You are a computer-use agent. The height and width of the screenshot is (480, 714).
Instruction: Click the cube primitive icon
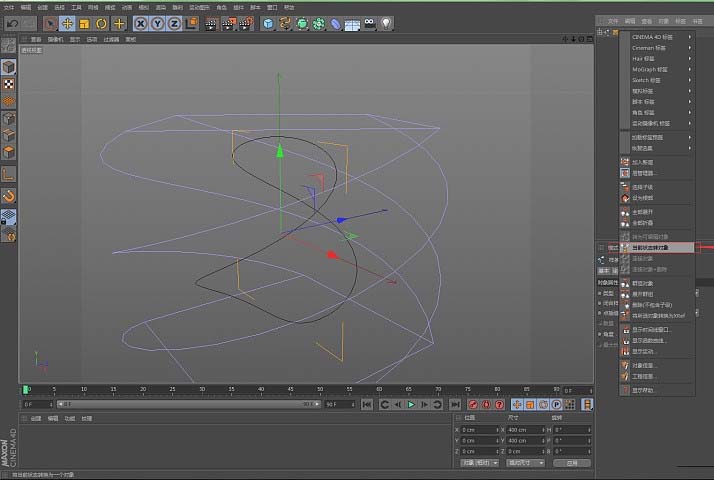click(268, 22)
